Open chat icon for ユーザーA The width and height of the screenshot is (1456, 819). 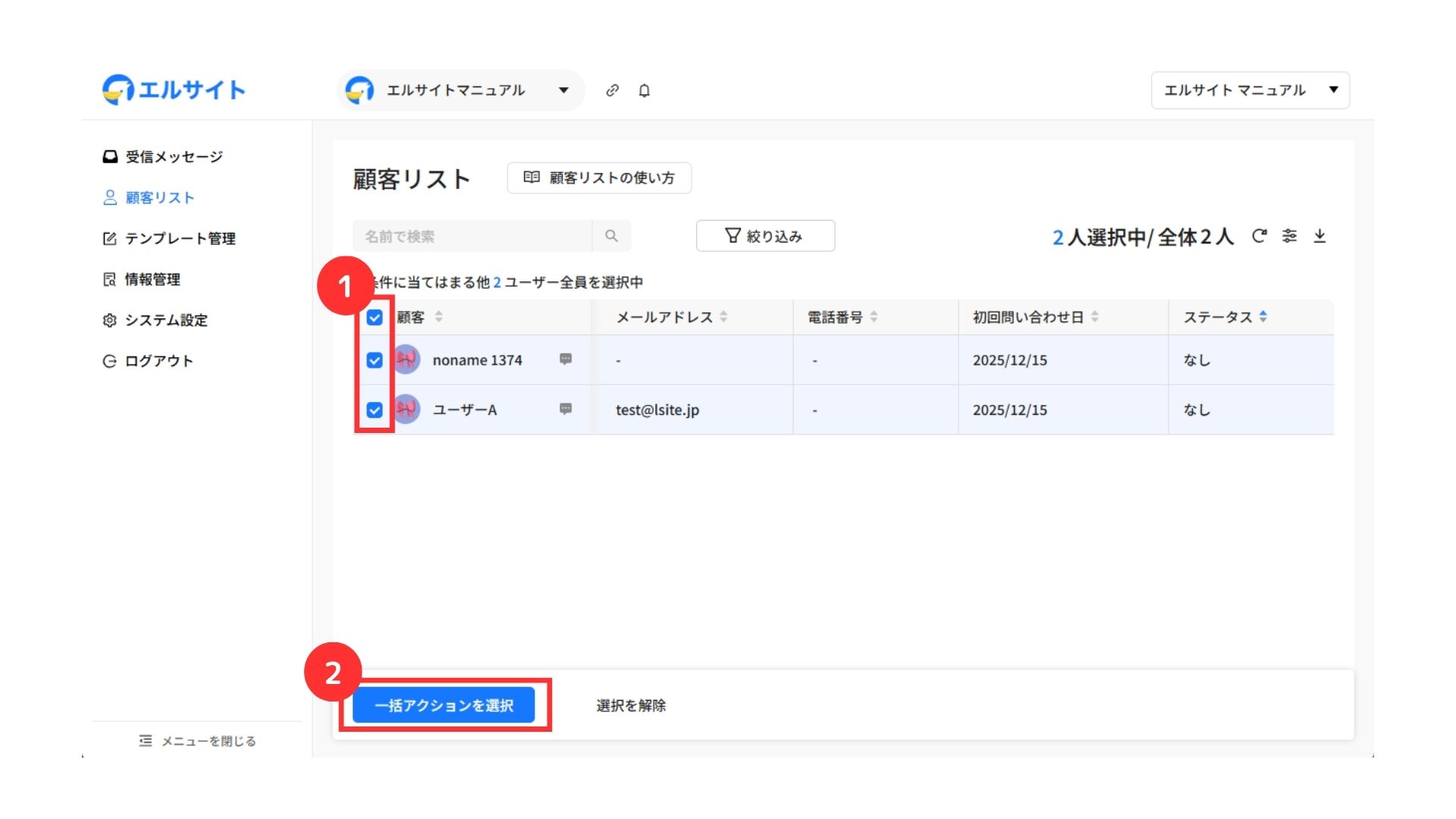(x=566, y=409)
